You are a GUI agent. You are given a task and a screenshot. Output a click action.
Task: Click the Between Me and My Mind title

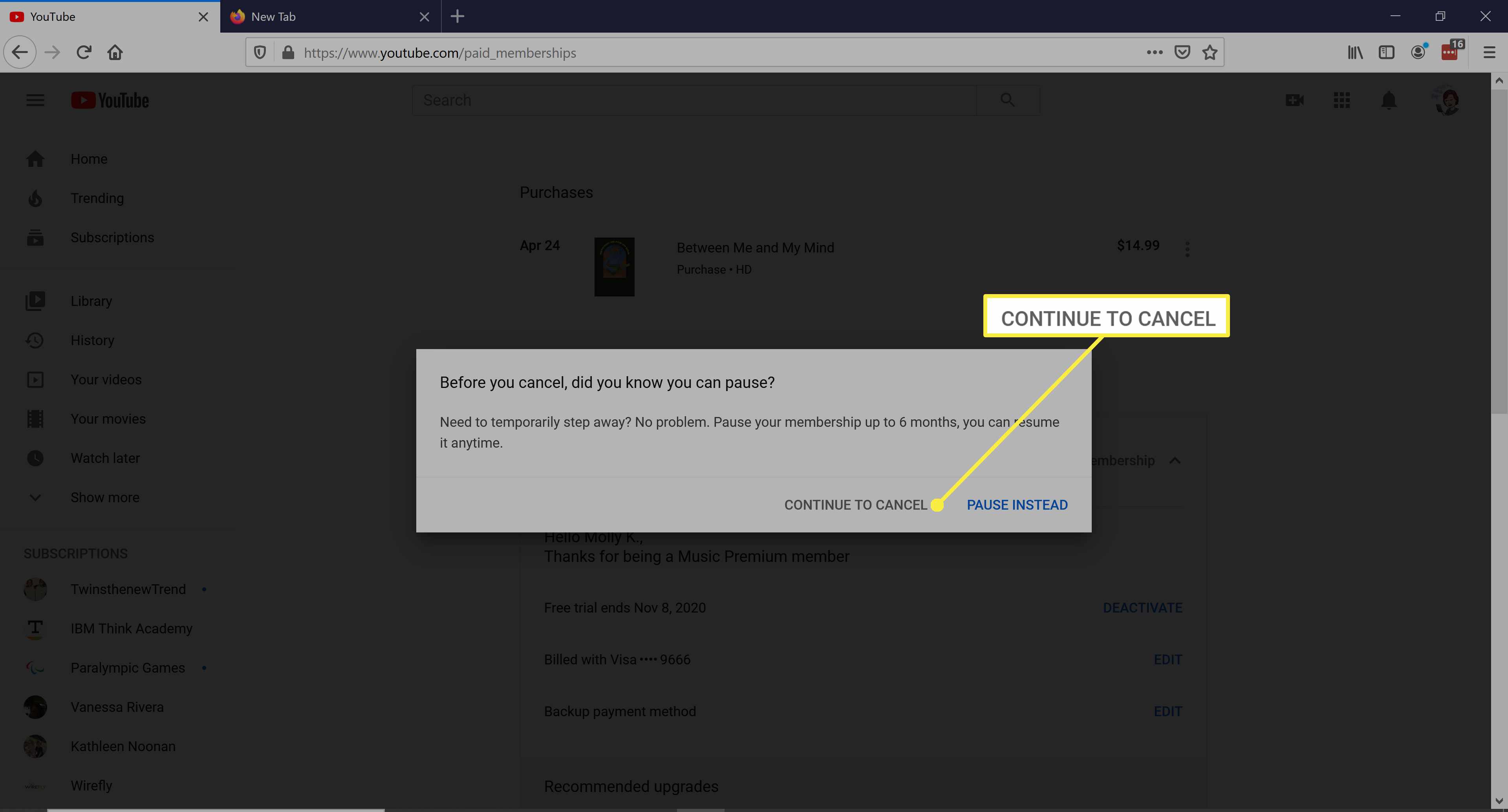click(x=755, y=248)
